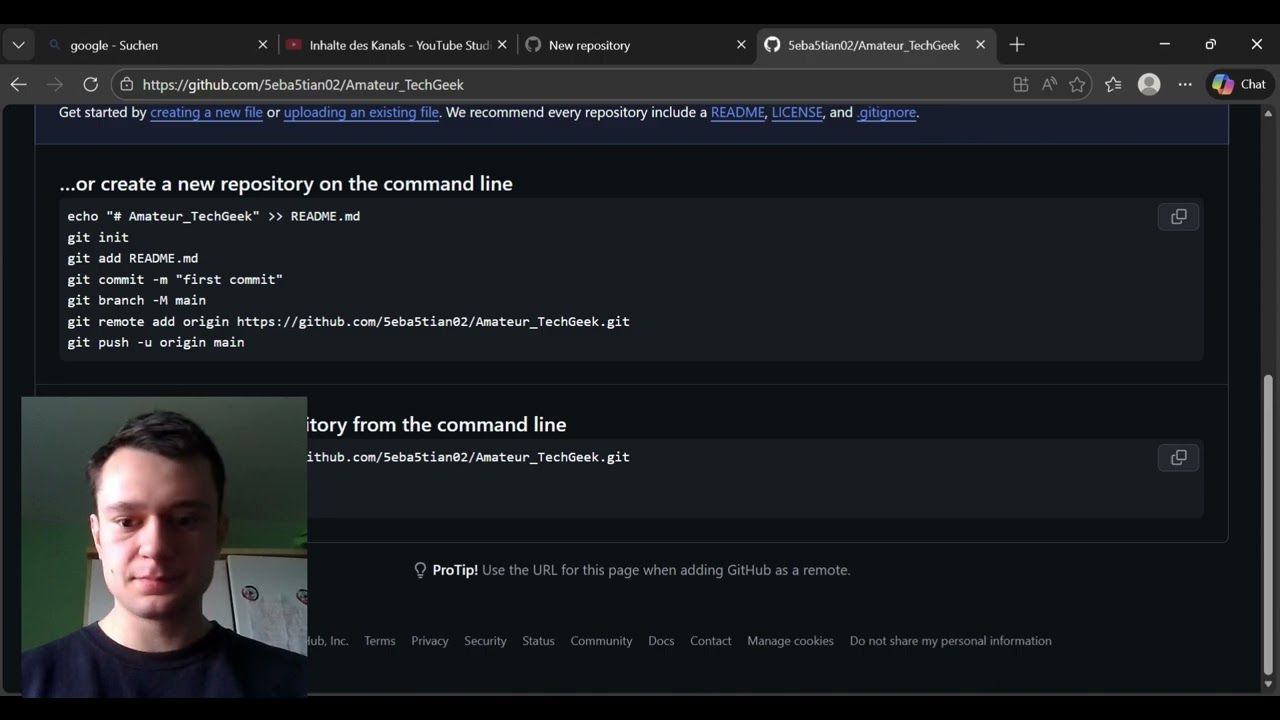Click the webcam overlay video
The image size is (1280, 720).
tap(164, 547)
